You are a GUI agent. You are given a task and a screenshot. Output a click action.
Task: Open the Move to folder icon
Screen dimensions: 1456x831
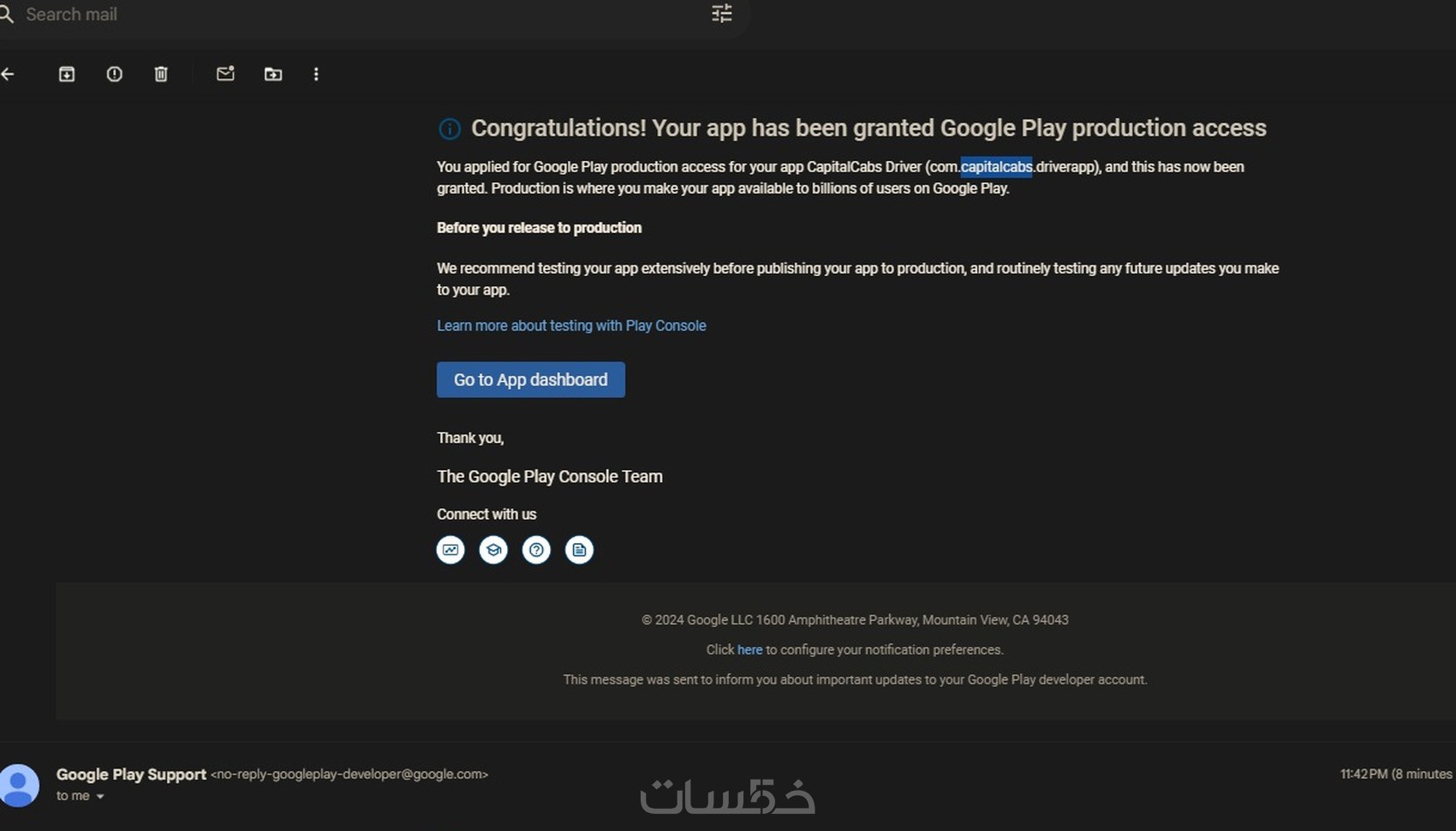pyautogui.click(x=273, y=75)
